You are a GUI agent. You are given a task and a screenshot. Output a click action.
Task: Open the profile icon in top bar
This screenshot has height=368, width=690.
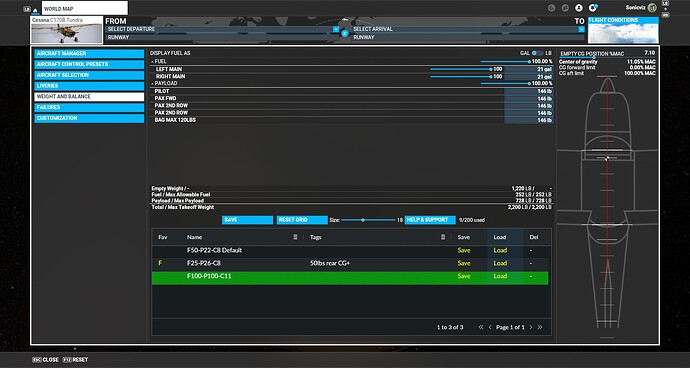[579, 8]
